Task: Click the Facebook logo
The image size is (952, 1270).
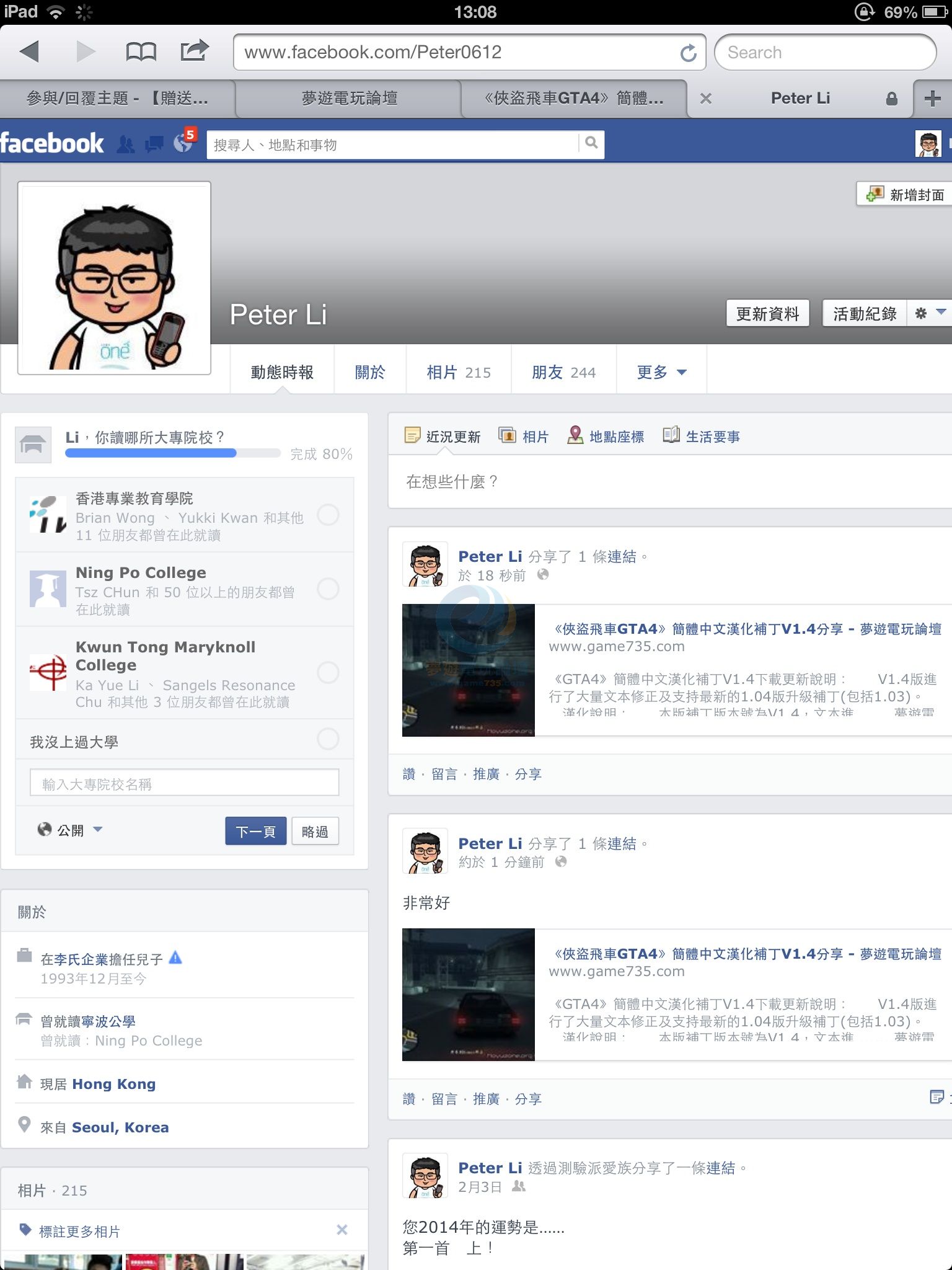Action: (52, 143)
